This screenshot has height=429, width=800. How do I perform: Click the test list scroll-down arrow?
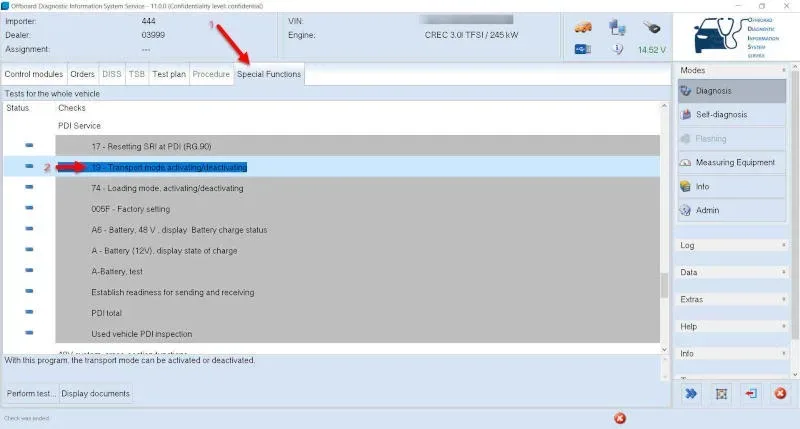664,349
